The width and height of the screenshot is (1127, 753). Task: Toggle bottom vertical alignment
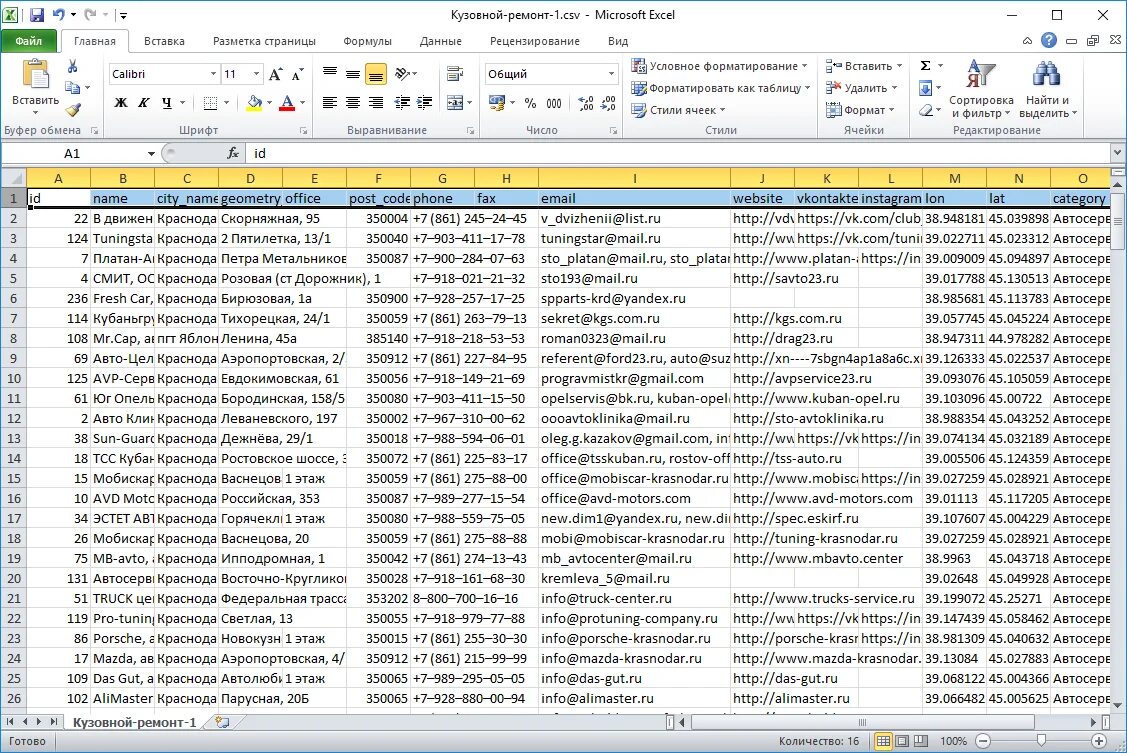[x=376, y=73]
